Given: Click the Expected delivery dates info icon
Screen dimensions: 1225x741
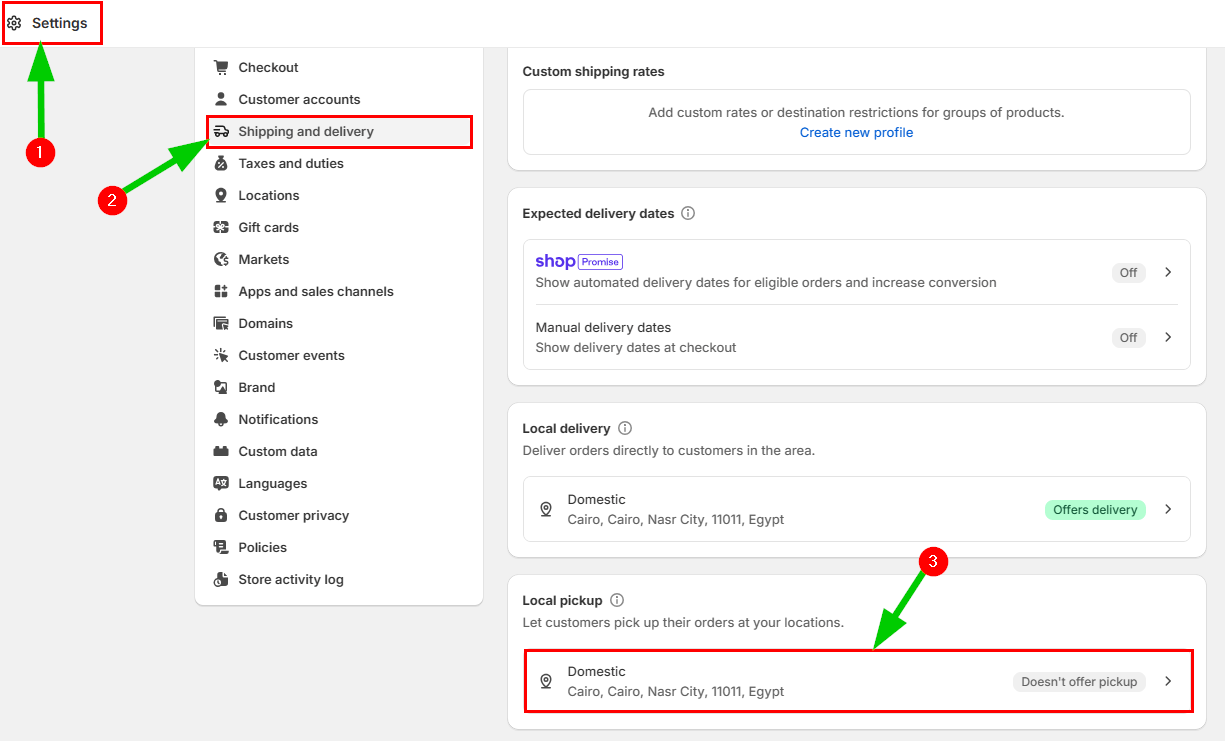Looking at the screenshot, I should [688, 213].
